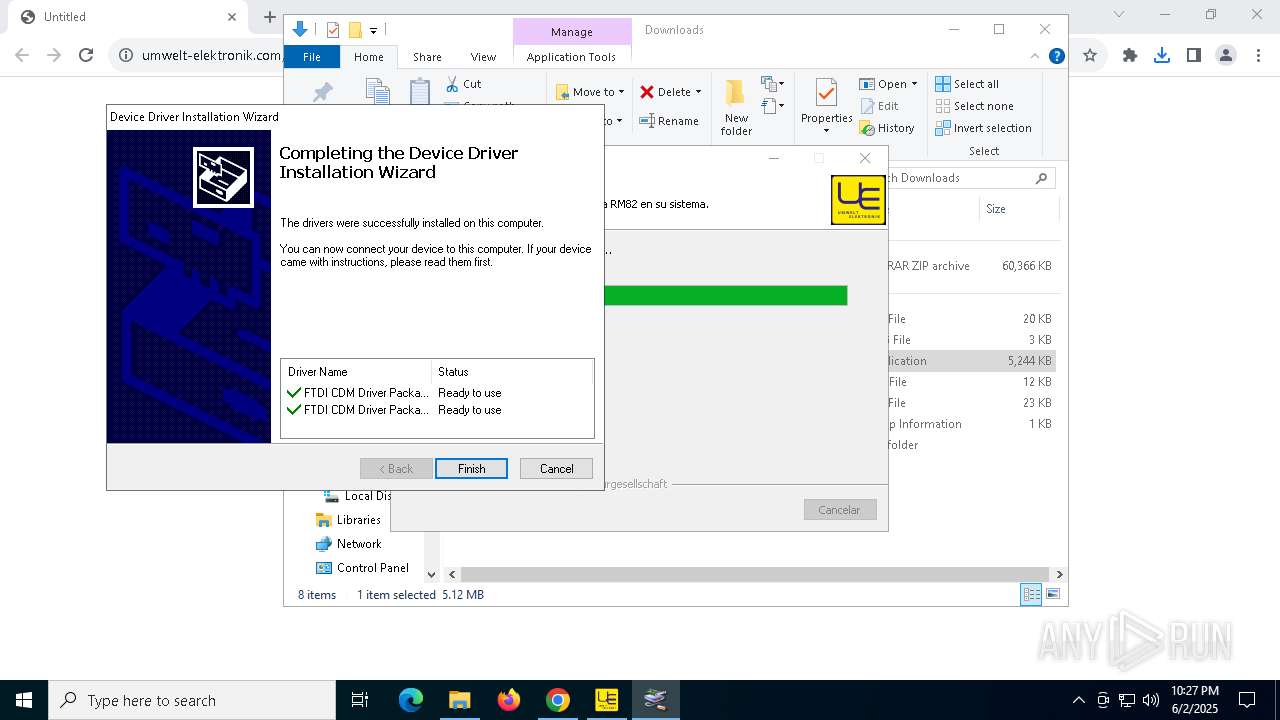Open the Application Tools tab
This screenshot has width=1280, height=720.
pyautogui.click(x=571, y=57)
